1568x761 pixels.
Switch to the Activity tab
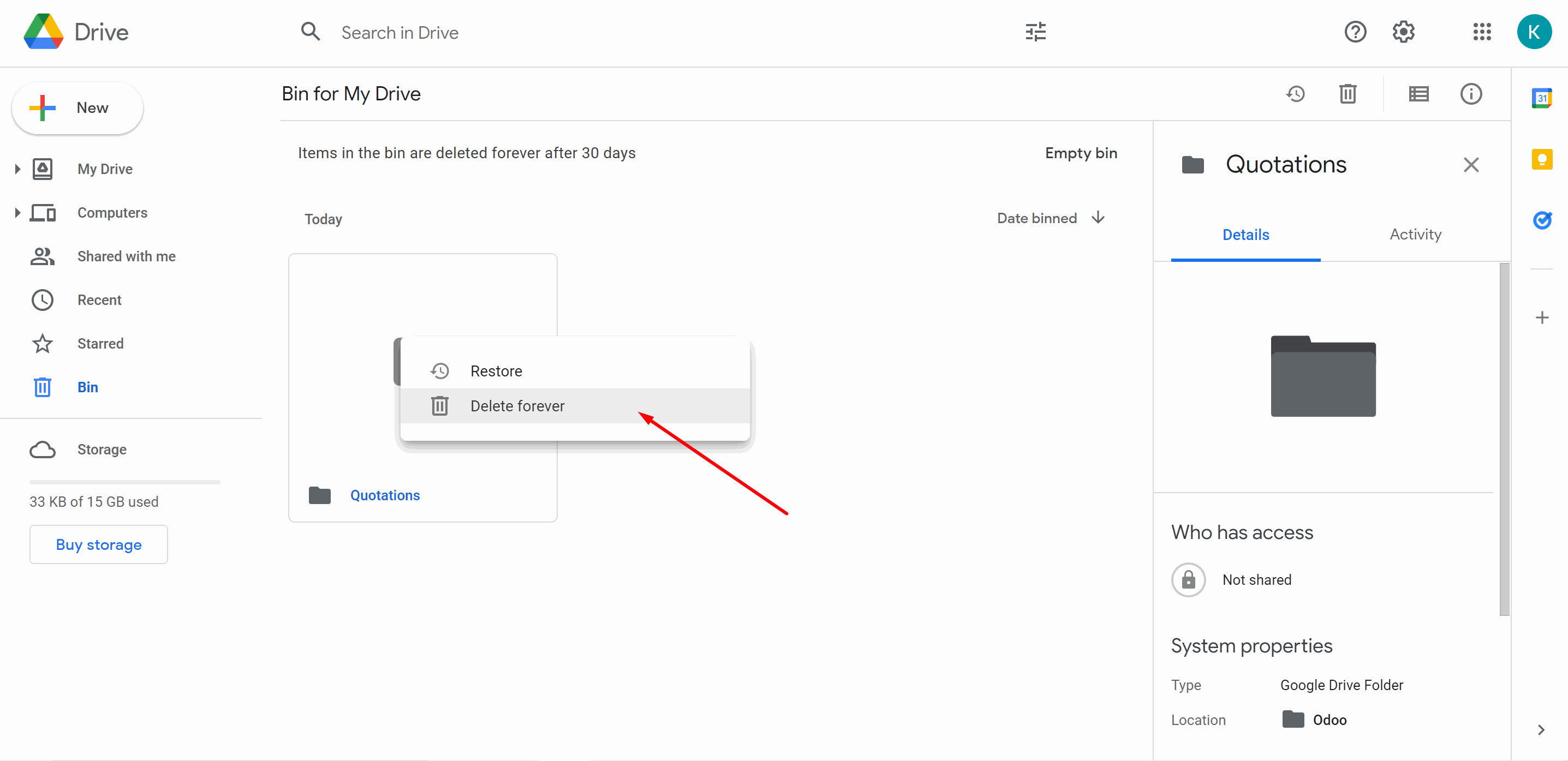point(1415,235)
